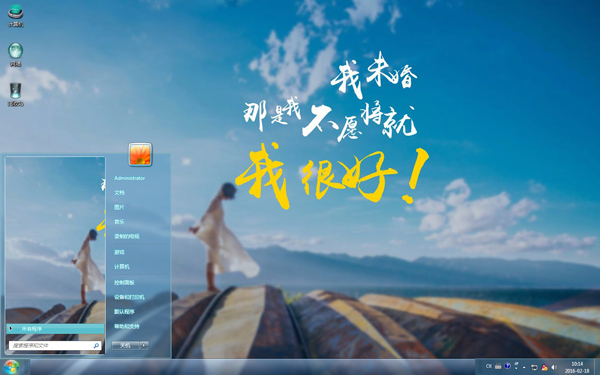The height and width of the screenshot is (375, 600).
Task: Open 设备和打印机 in the Start menu
Action: (x=129, y=297)
